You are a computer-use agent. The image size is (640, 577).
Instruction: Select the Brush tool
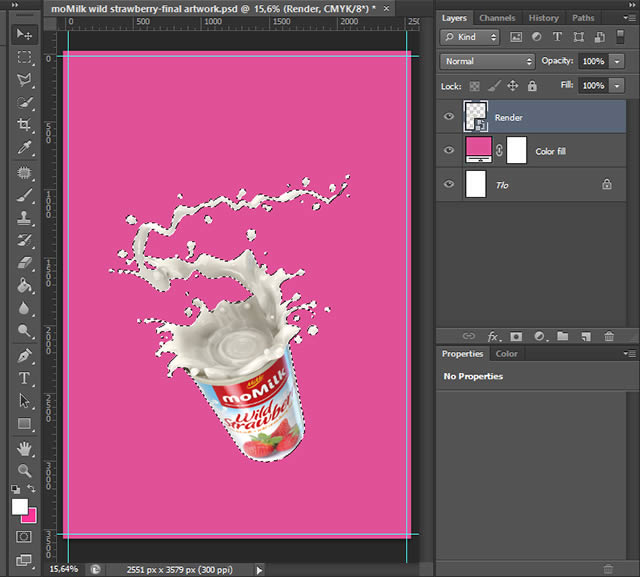coord(24,195)
